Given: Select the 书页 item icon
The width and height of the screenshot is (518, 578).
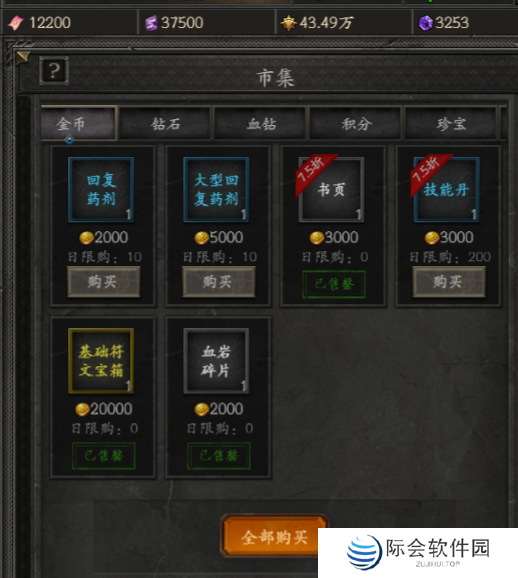Looking at the screenshot, I should coord(331,189).
